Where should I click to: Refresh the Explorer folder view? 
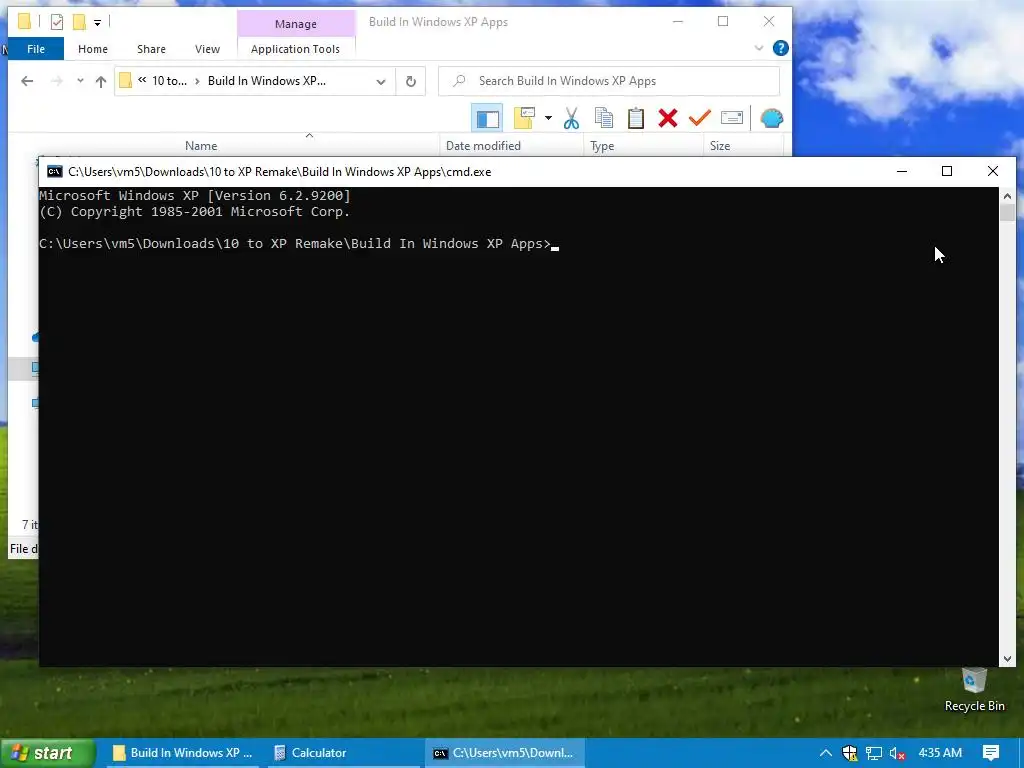pyautogui.click(x=411, y=82)
